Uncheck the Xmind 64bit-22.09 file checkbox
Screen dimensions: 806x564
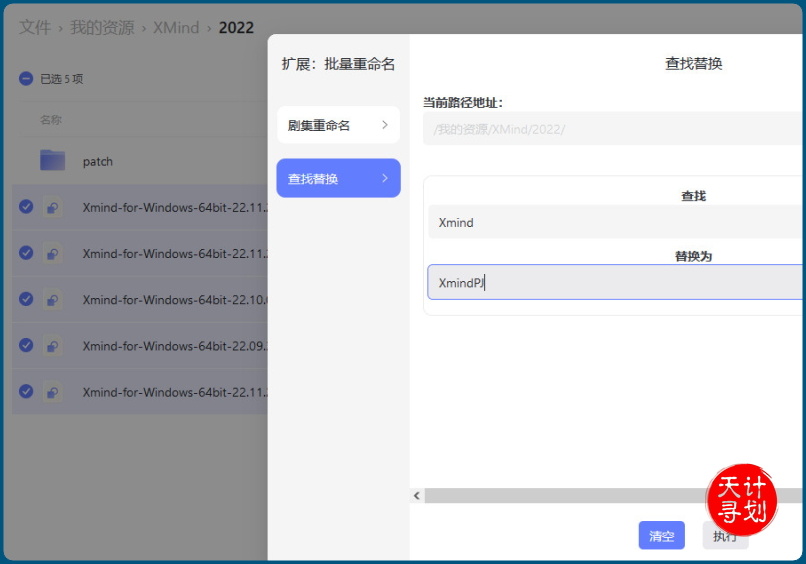(x=26, y=345)
